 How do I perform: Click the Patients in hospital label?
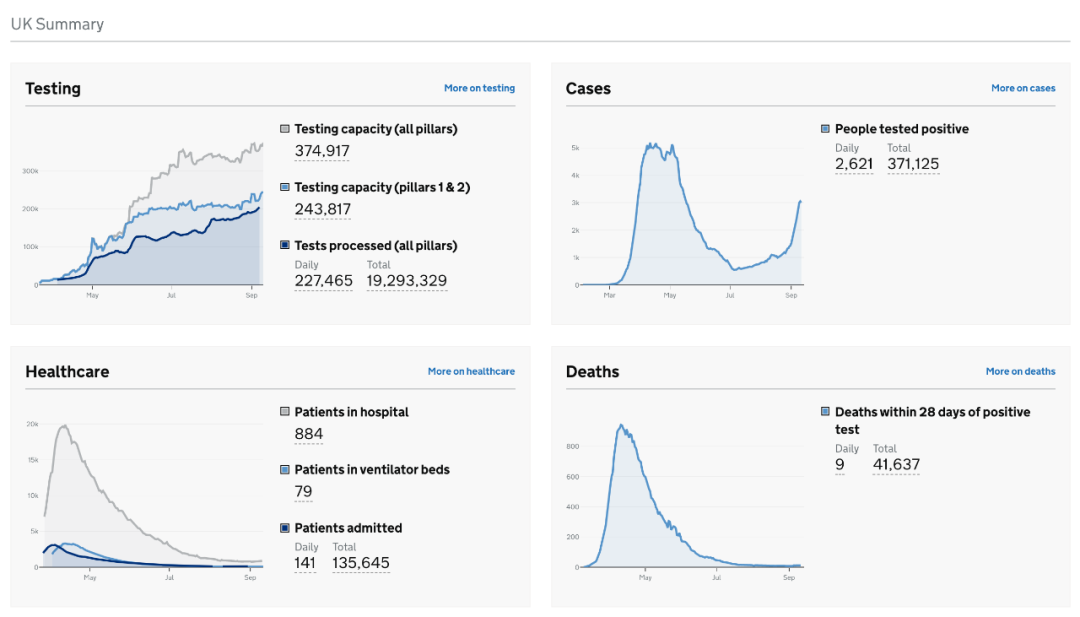[x=351, y=412]
